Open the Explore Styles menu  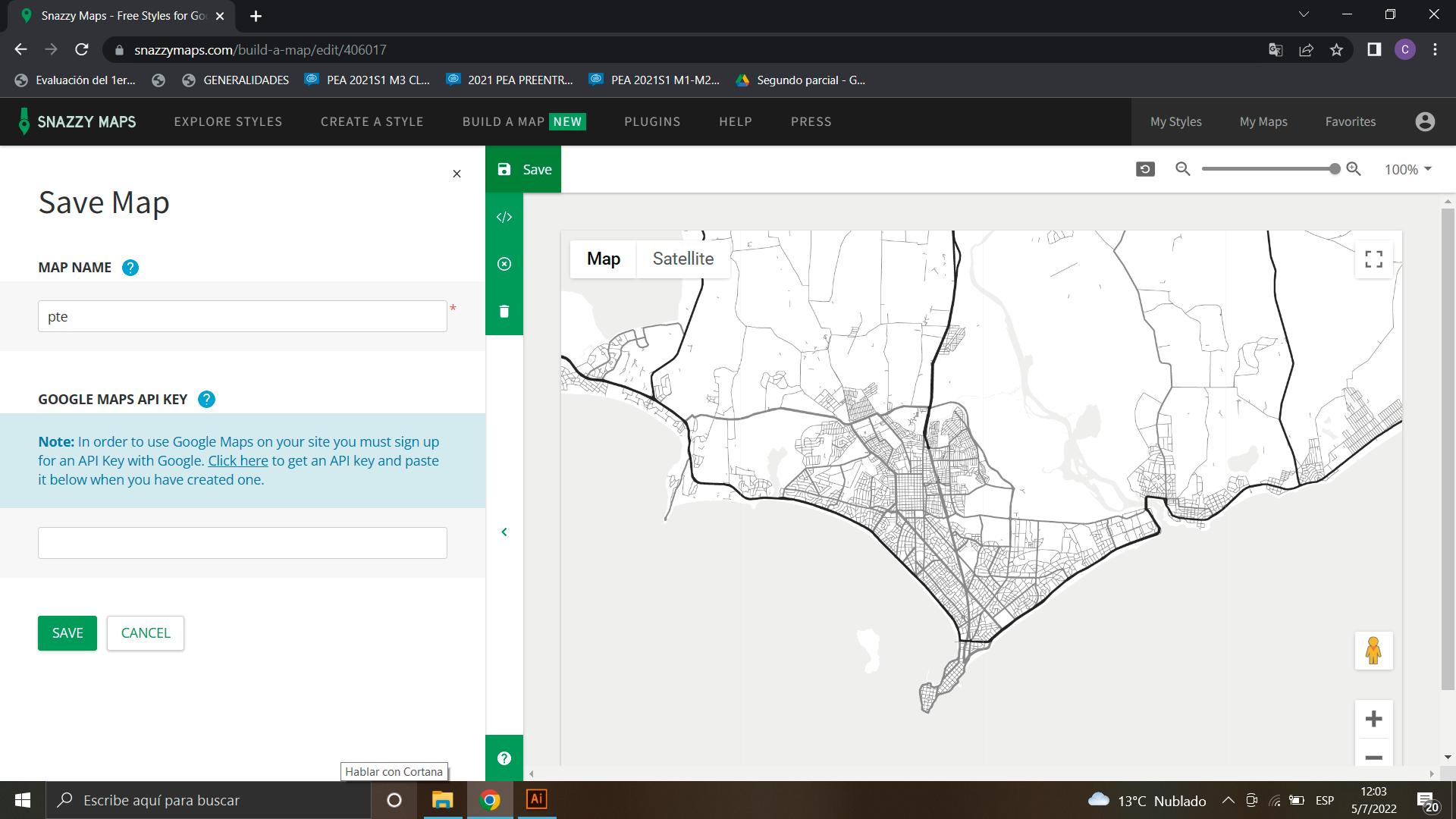pos(227,121)
